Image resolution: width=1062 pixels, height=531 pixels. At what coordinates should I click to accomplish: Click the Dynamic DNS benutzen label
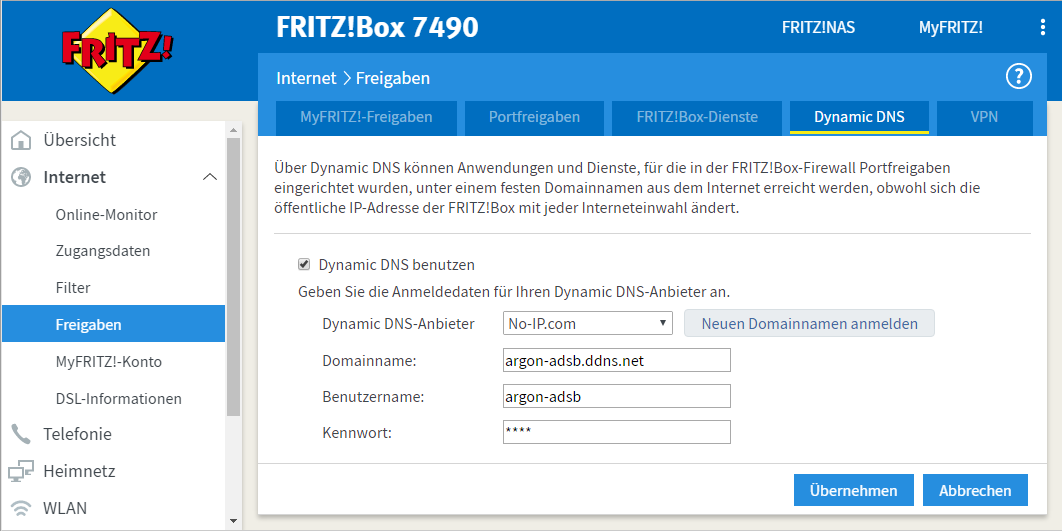[x=397, y=264]
